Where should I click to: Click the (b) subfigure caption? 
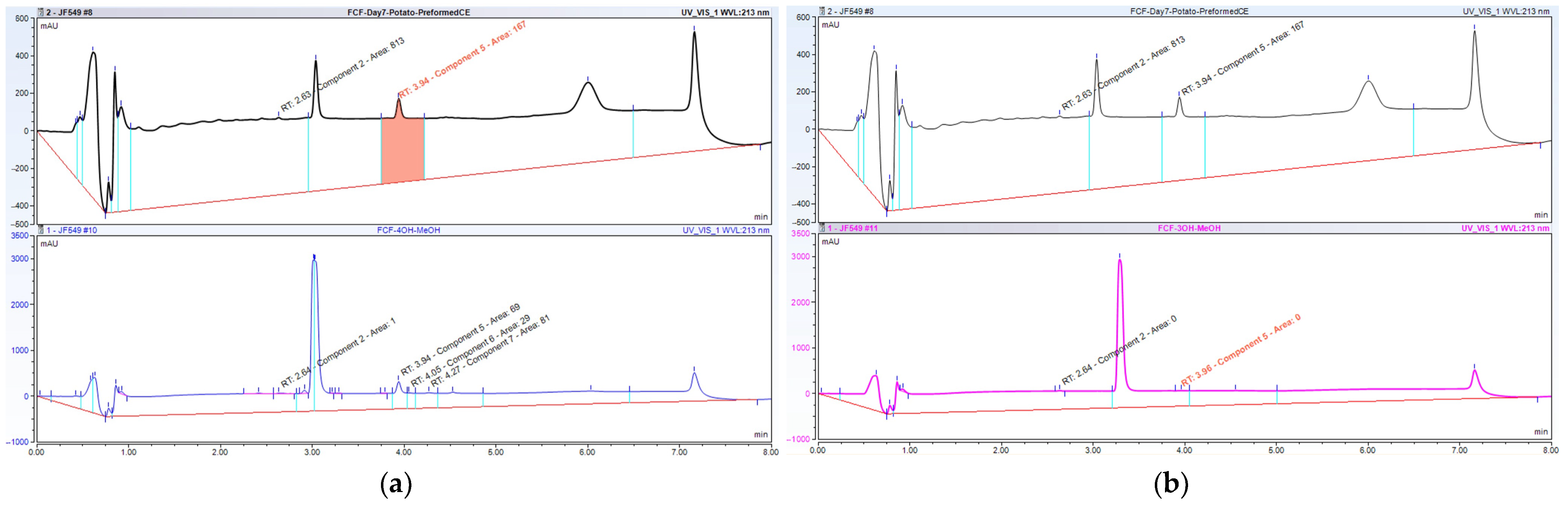(x=1171, y=484)
